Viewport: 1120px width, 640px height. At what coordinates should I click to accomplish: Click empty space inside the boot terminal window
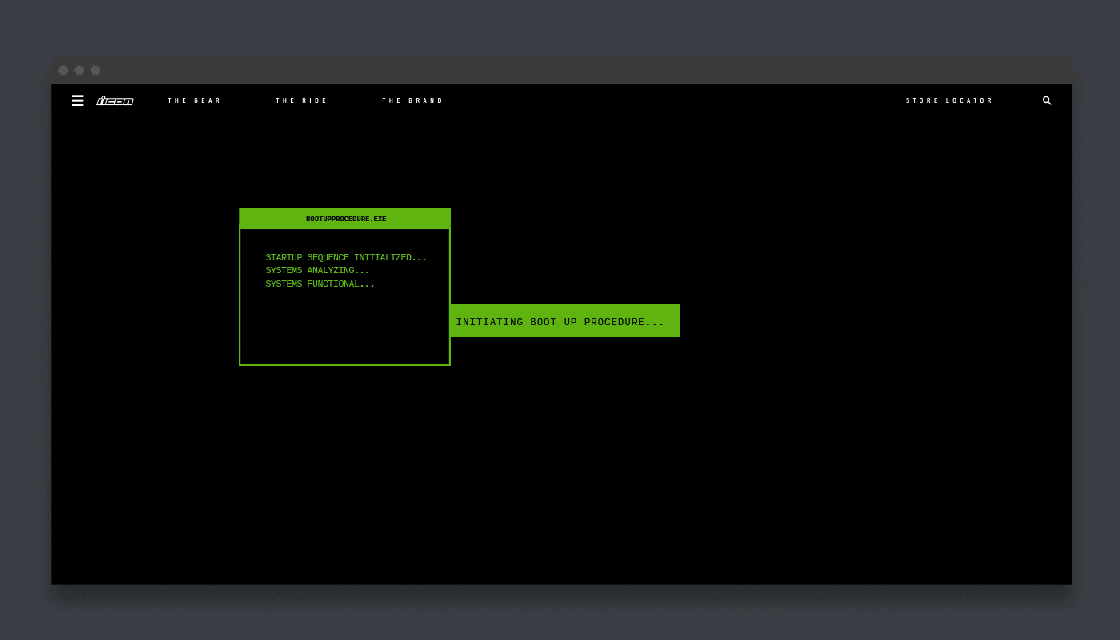coord(345,330)
